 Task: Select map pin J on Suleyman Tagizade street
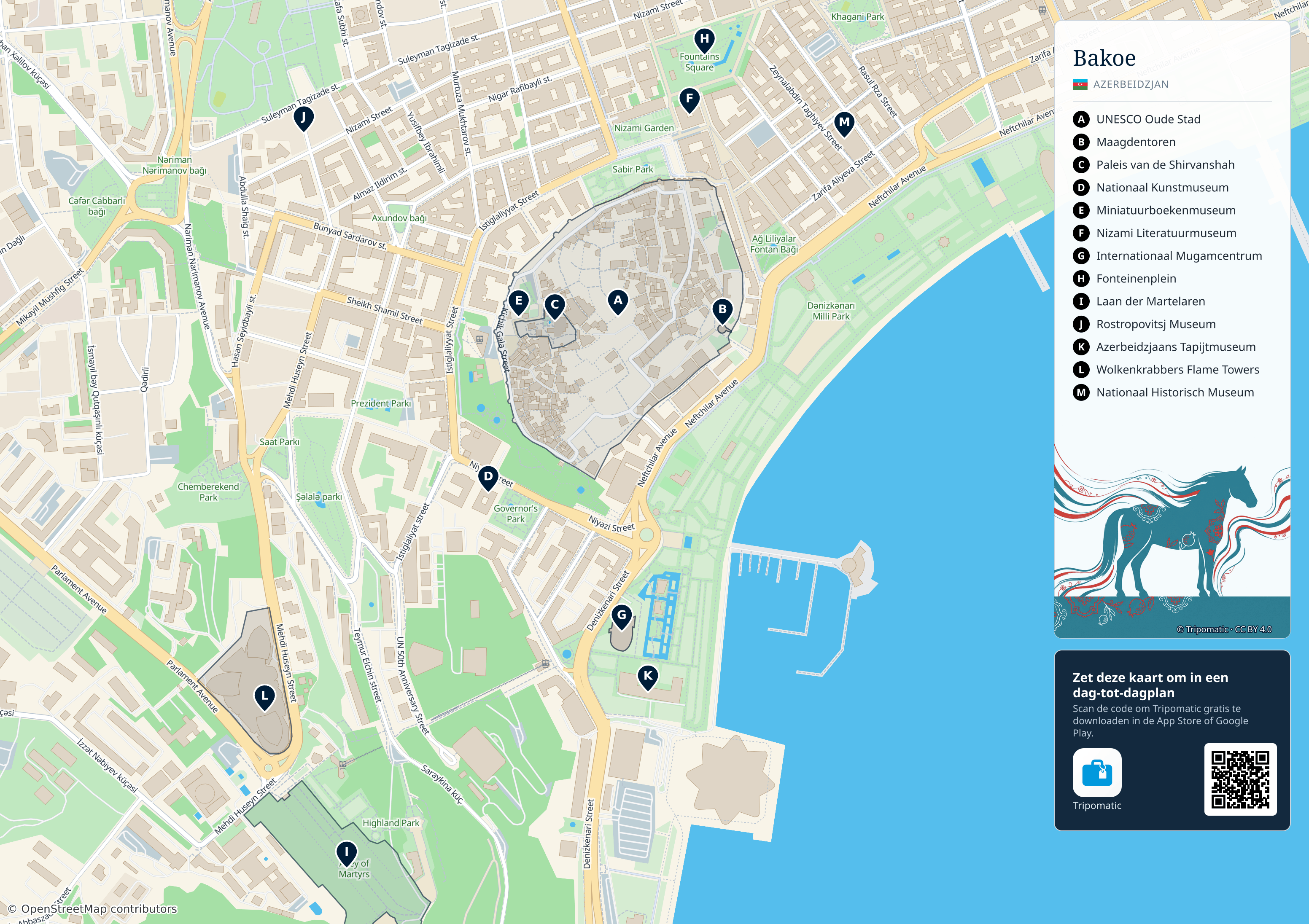303,120
